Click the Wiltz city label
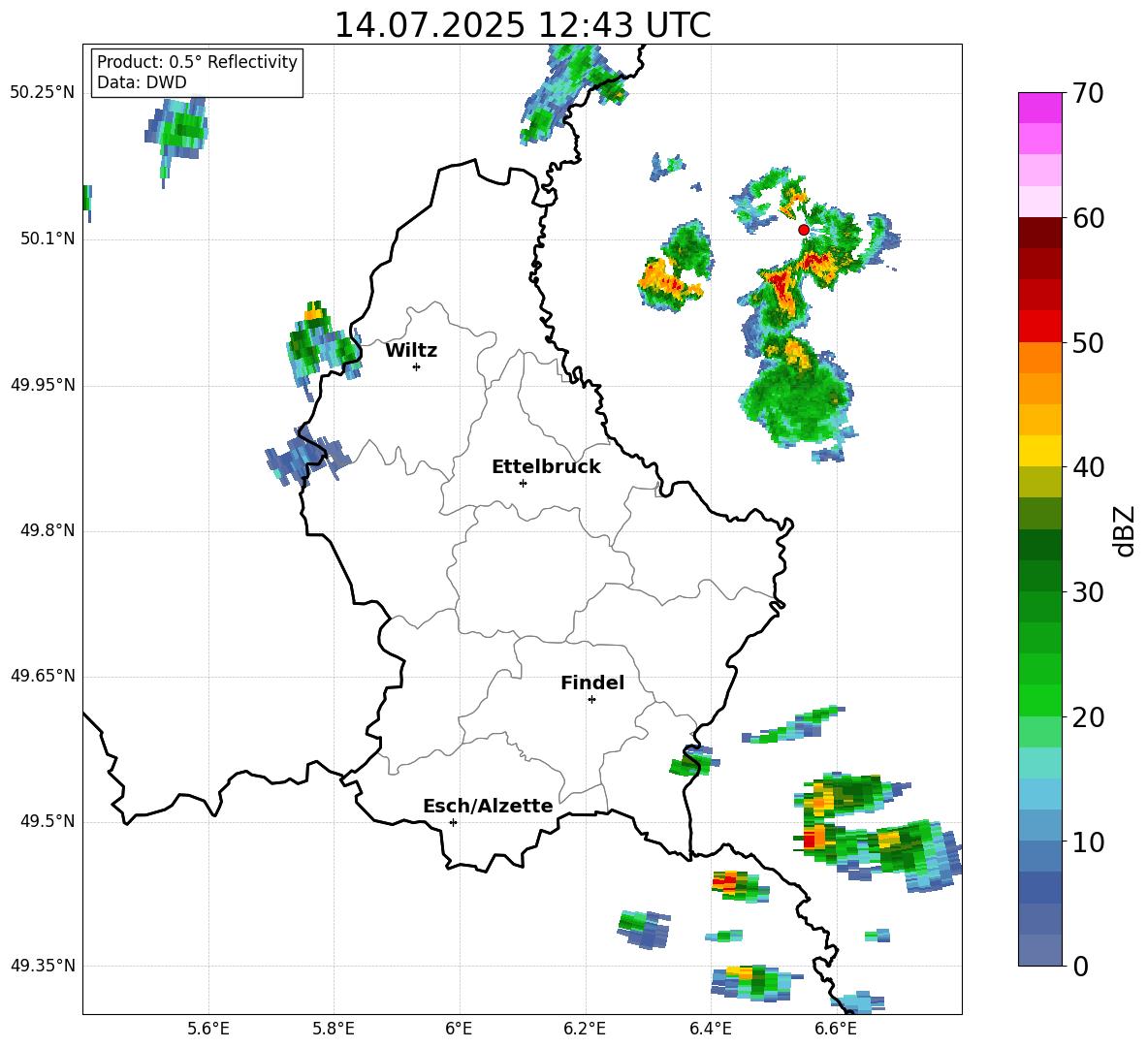Viewport: 1148px width, 1048px height. (411, 350)
